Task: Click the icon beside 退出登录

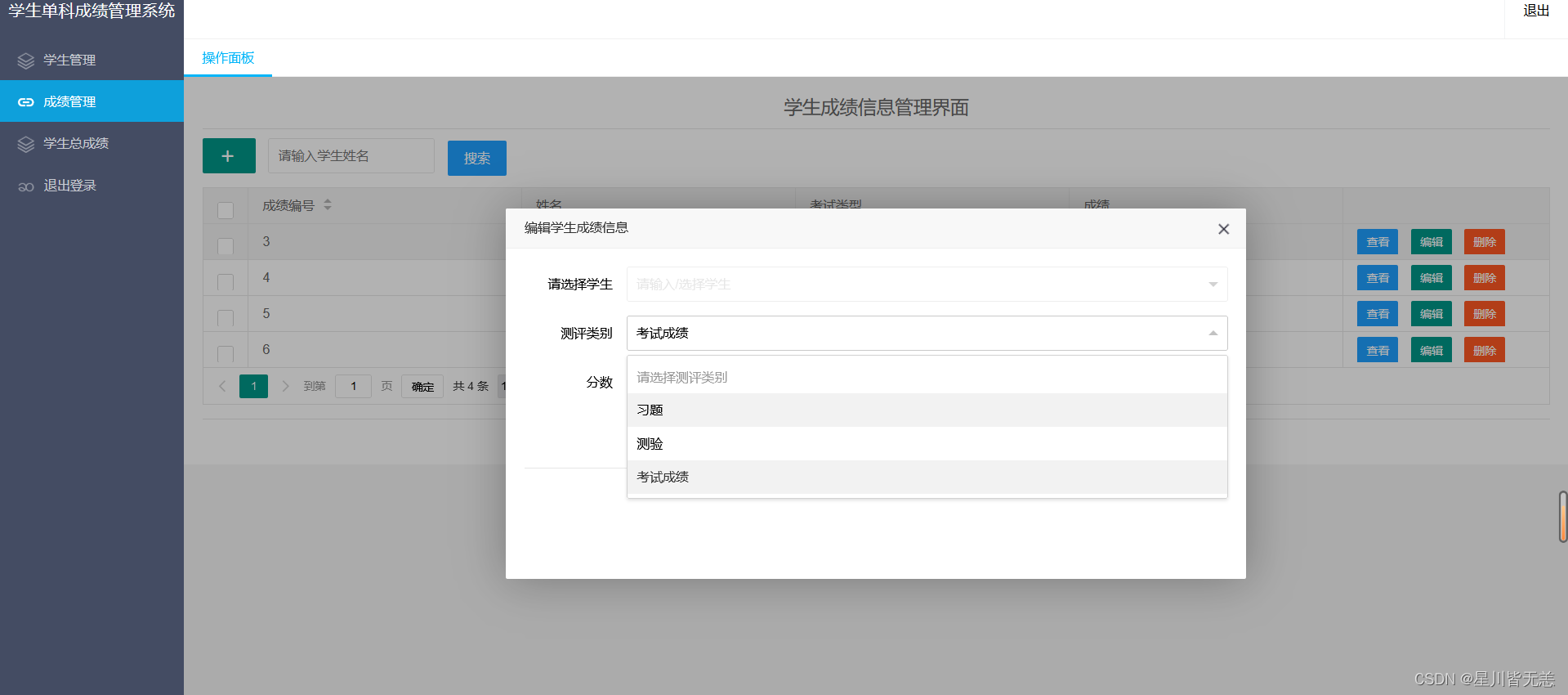Action: tap(26, 186)
